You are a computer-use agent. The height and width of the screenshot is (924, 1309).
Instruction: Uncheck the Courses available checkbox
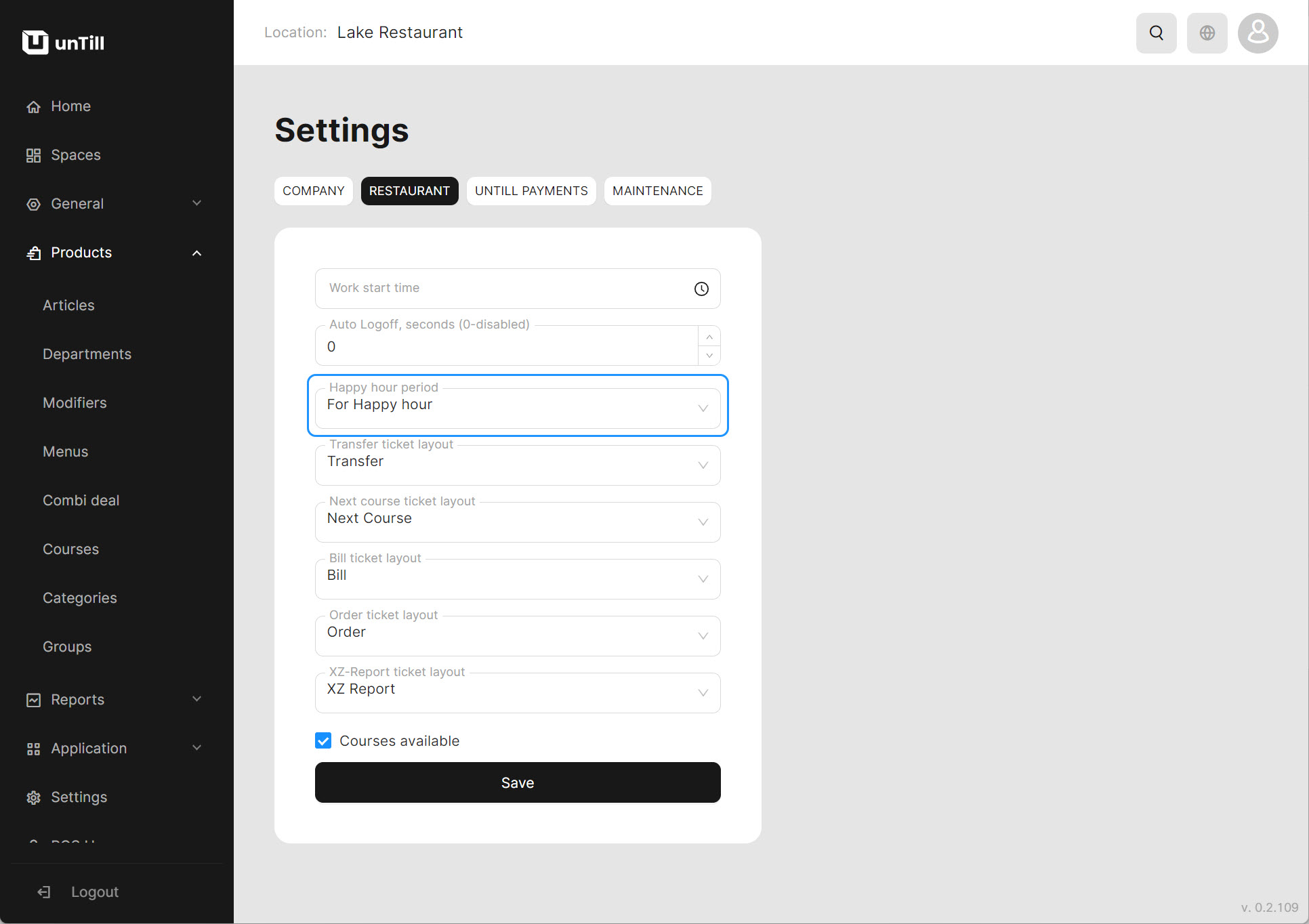(323, 740)
